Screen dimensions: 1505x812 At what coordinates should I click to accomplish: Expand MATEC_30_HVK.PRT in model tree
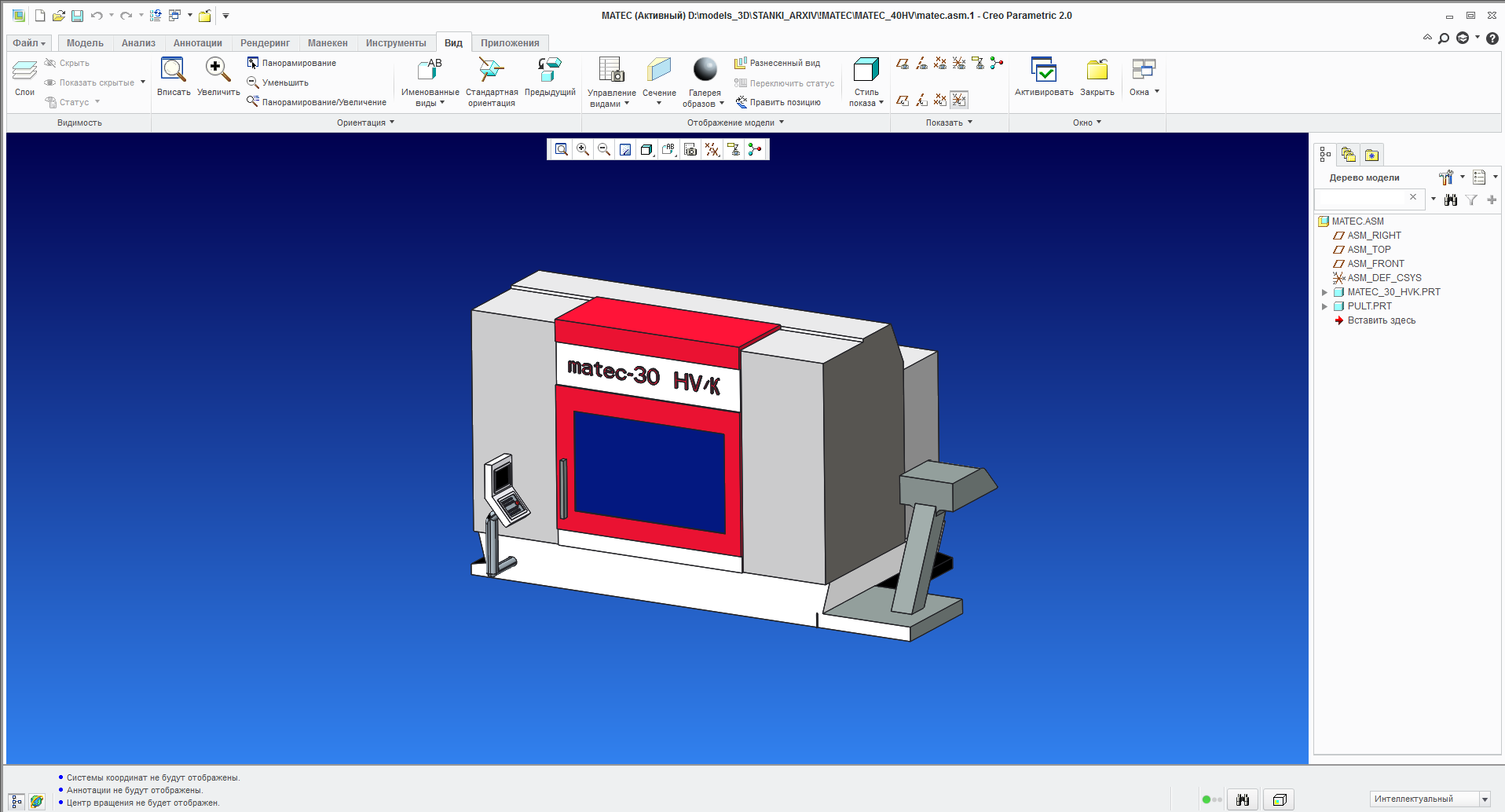click(x=1324, y=292)
